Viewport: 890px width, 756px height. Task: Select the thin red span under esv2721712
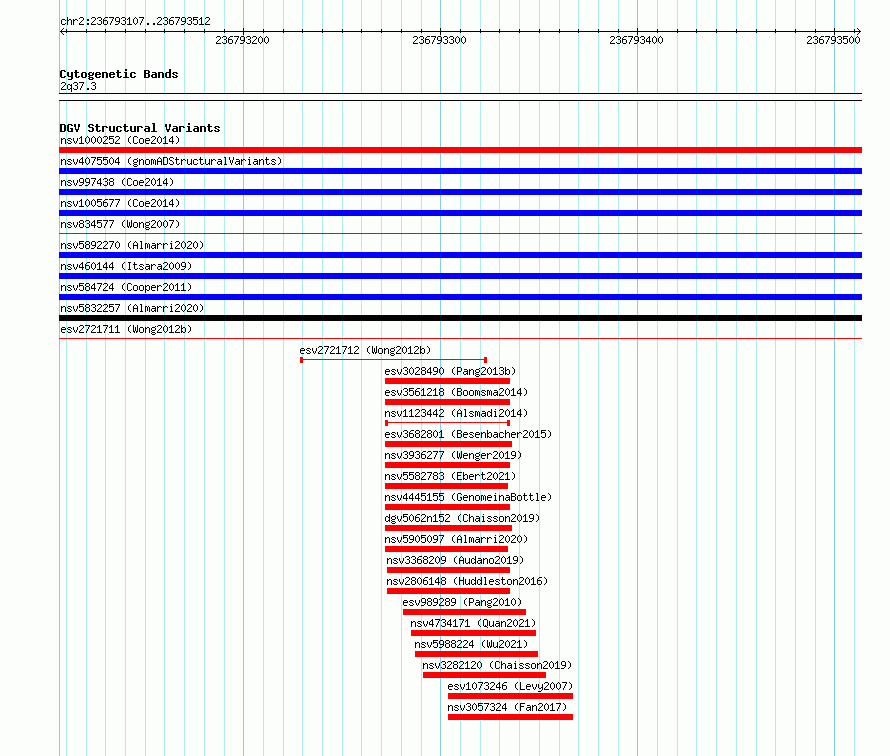tap(393, 360)
